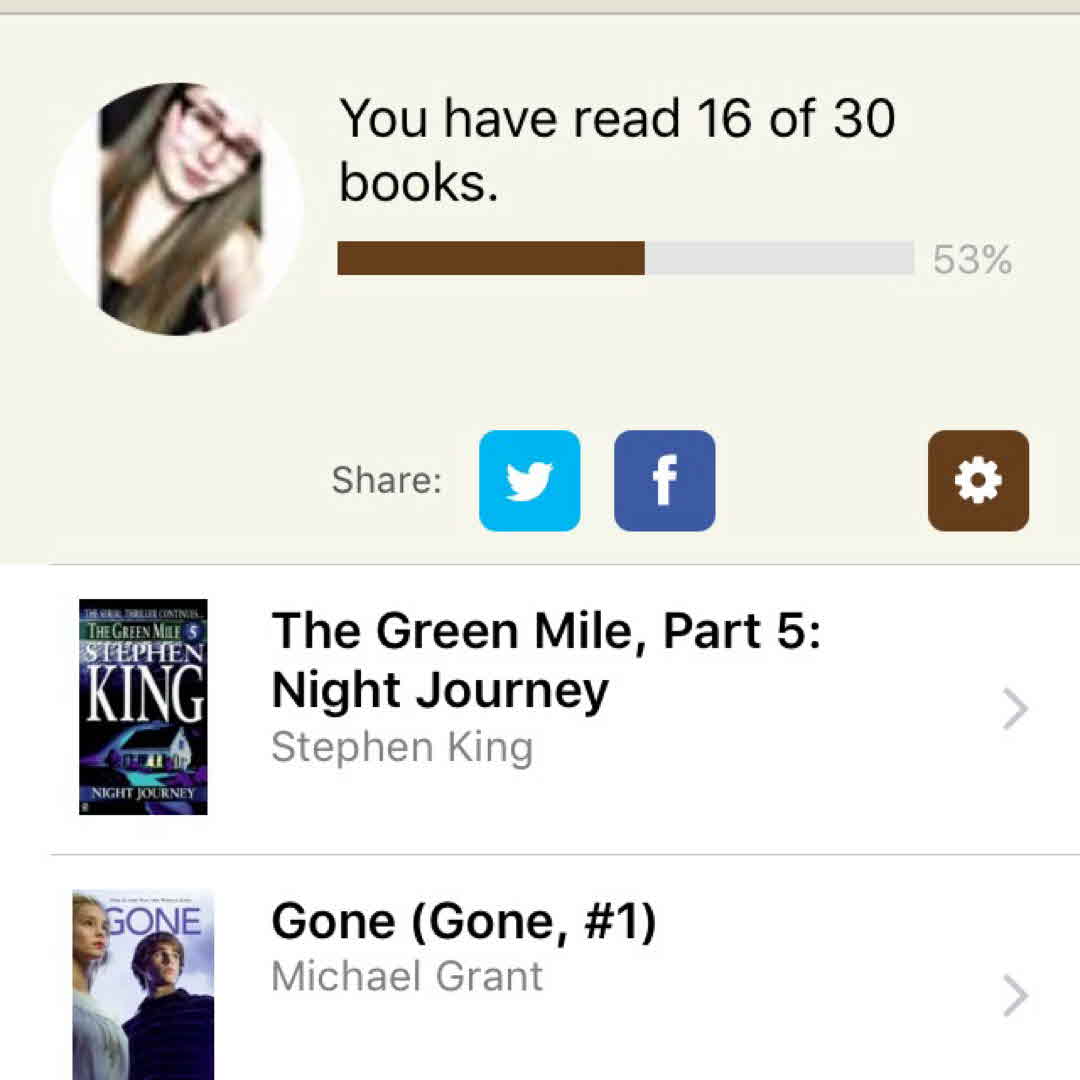Image resolution: width=1080 pixels, height=1080 pixels.
Task: Tap the Gone book cover thumbnail
Action: 143,985
